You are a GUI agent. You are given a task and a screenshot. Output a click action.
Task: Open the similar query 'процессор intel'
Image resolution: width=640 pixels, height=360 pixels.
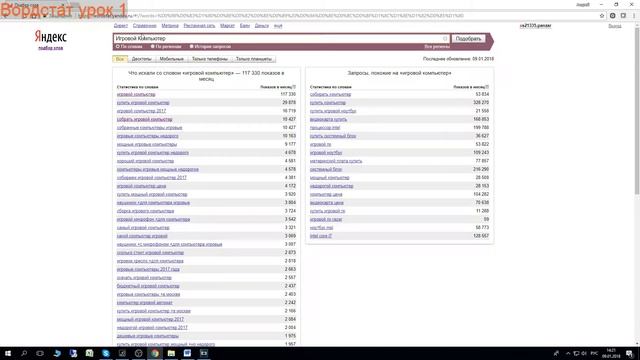point(325,128)
